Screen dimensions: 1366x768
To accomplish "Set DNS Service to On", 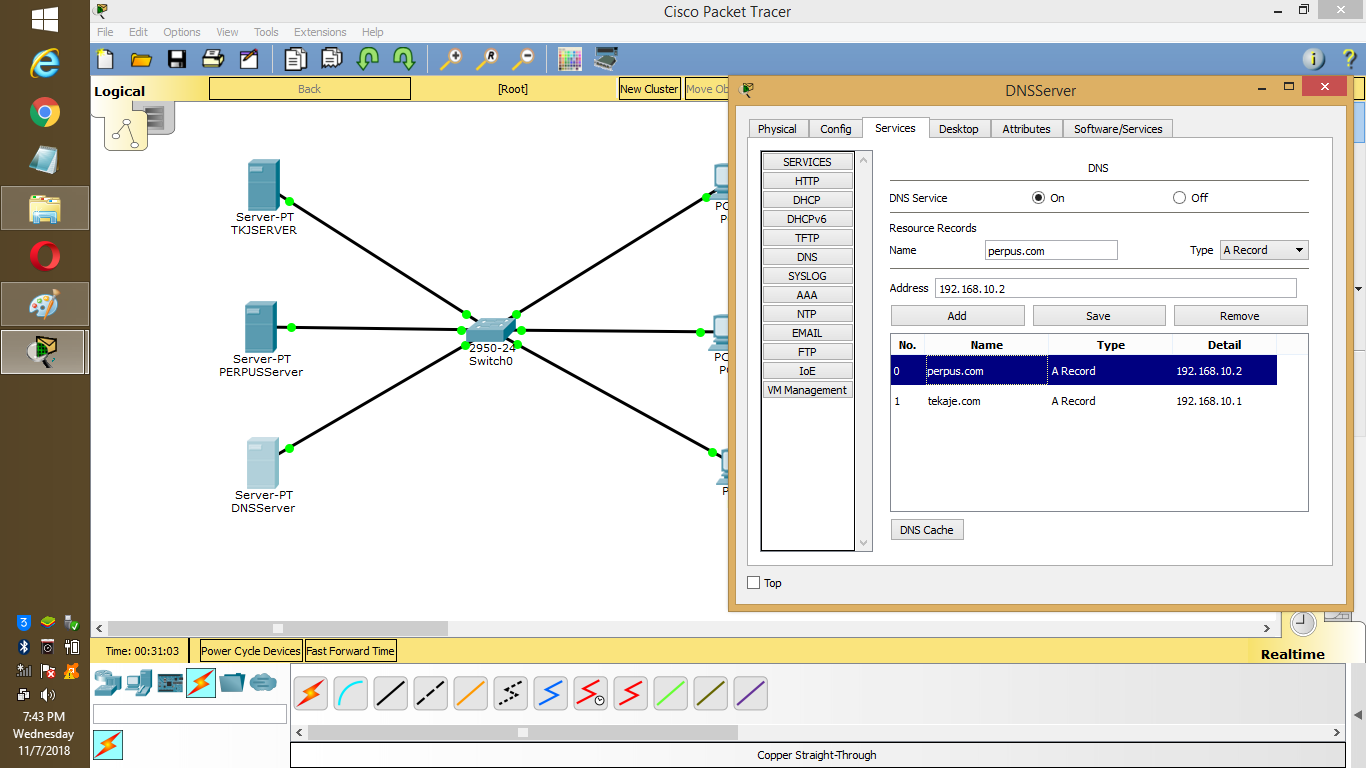I will (x=1038, y=197).
